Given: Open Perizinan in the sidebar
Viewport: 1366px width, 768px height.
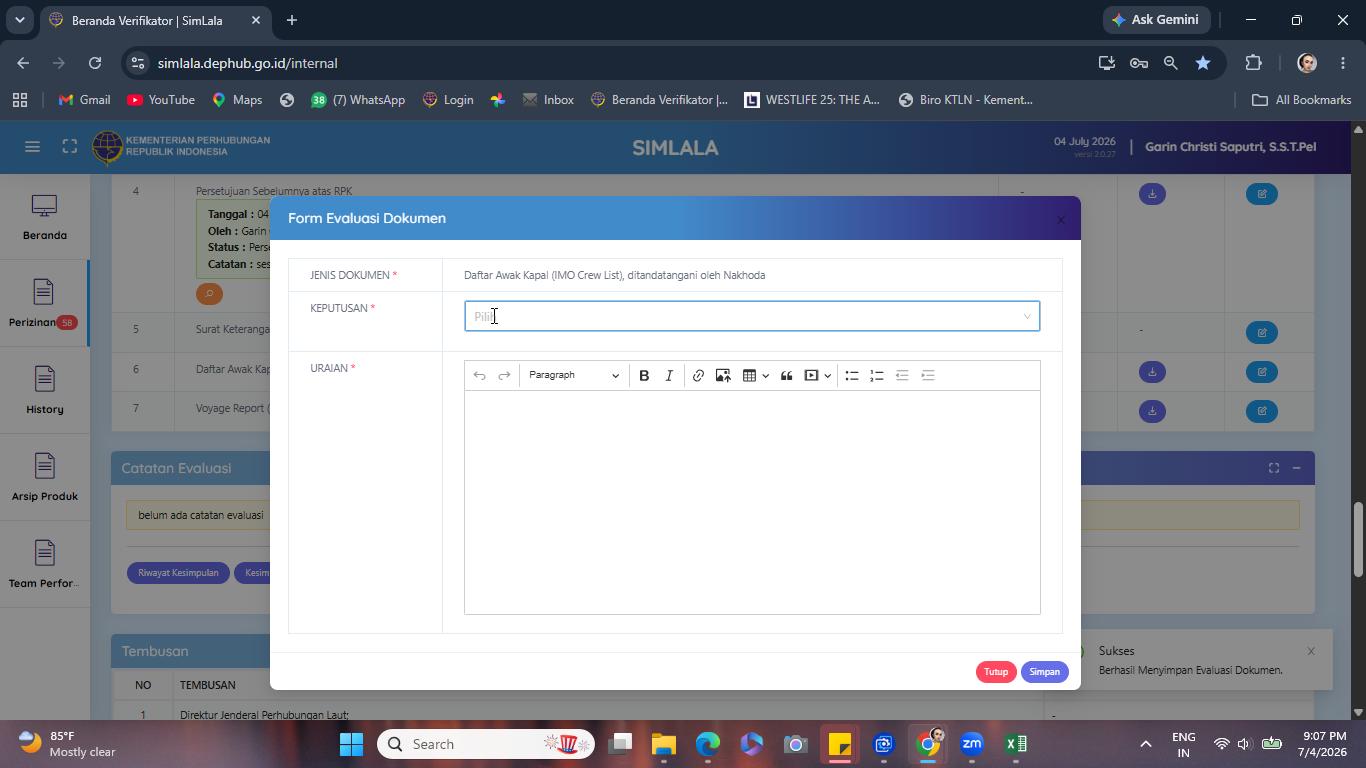Looking at the screenshot, I should [43, 304].
